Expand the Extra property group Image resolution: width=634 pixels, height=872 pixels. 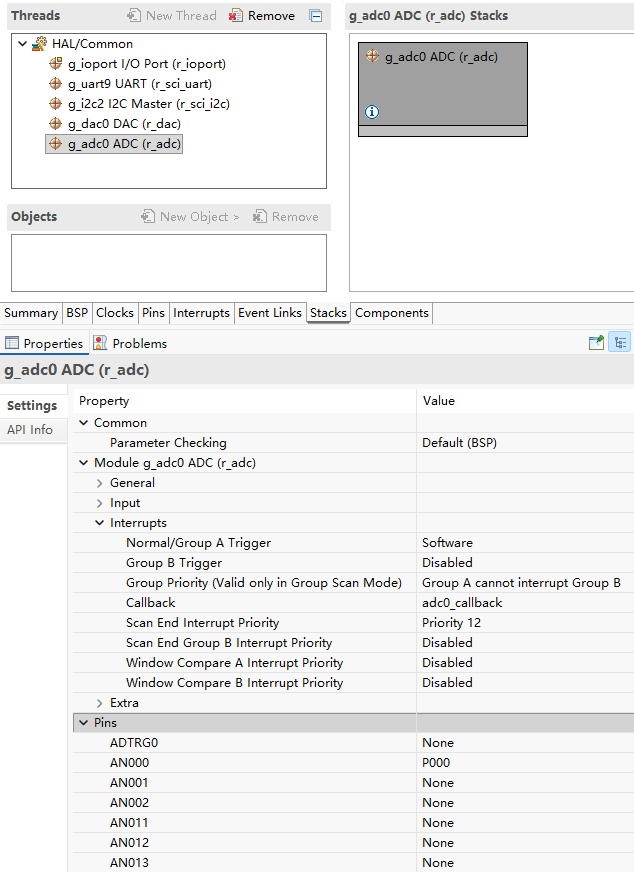[x=100, y=703]
